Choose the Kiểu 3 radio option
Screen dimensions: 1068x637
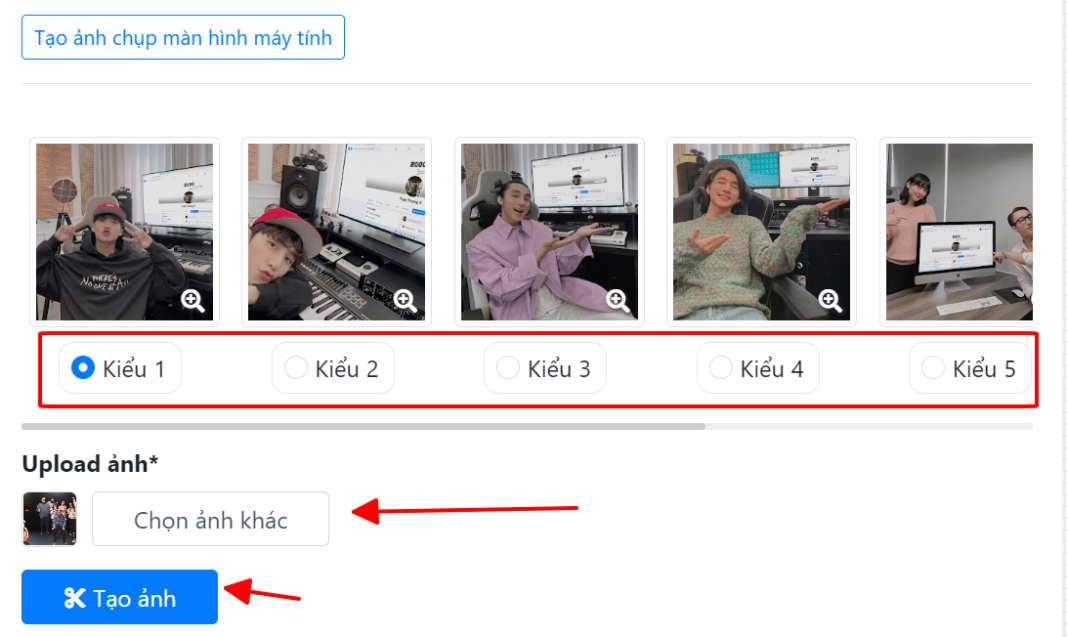tap(508, 368)
